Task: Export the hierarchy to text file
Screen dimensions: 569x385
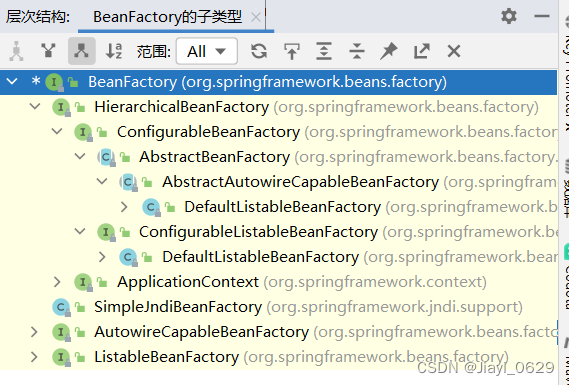Action: (x=422, y=51)
